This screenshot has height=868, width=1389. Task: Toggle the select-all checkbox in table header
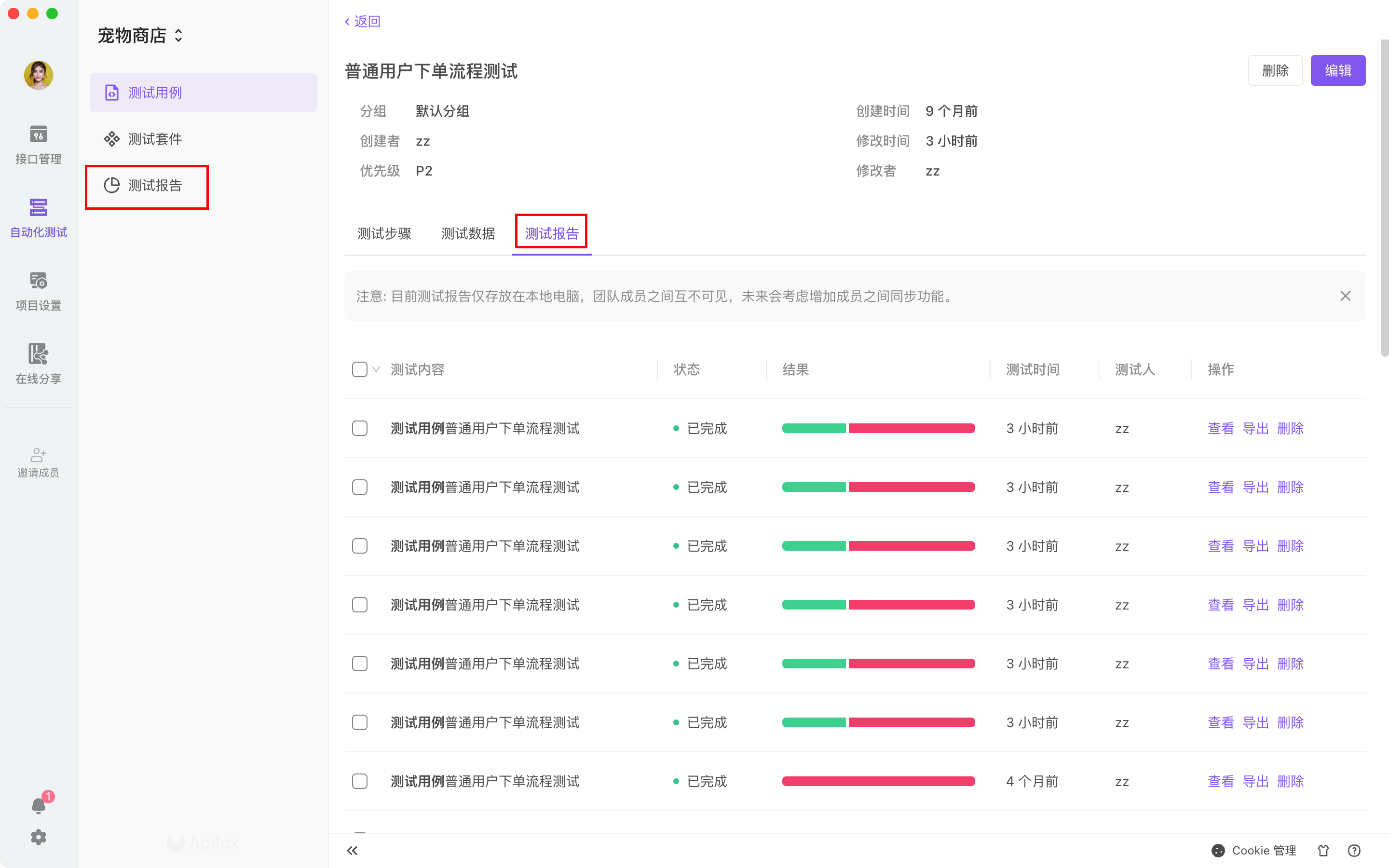point(359,369)
